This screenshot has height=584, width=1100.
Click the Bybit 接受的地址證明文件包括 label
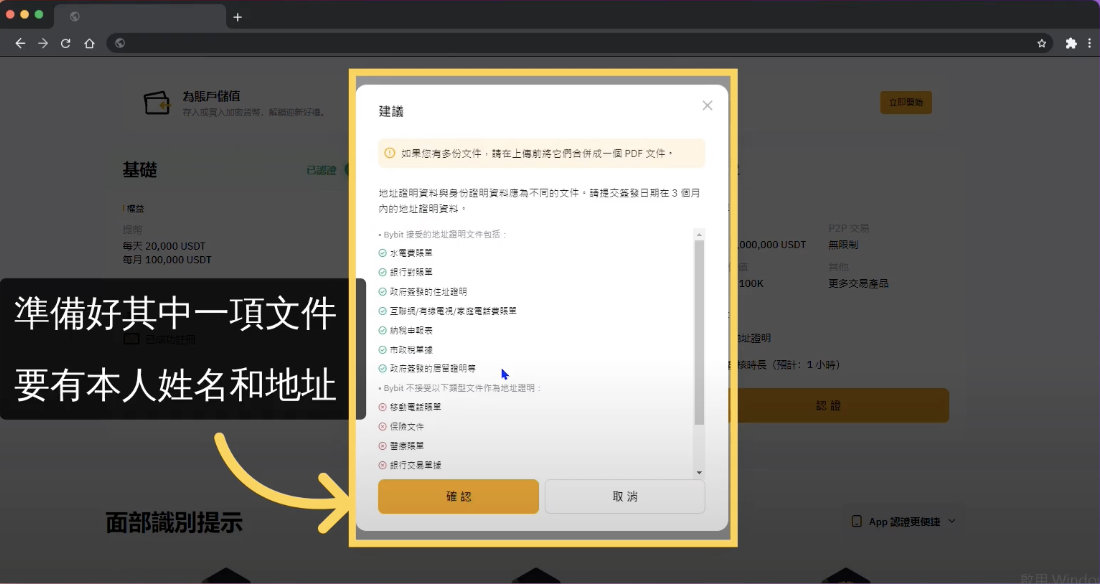point(445,234)
